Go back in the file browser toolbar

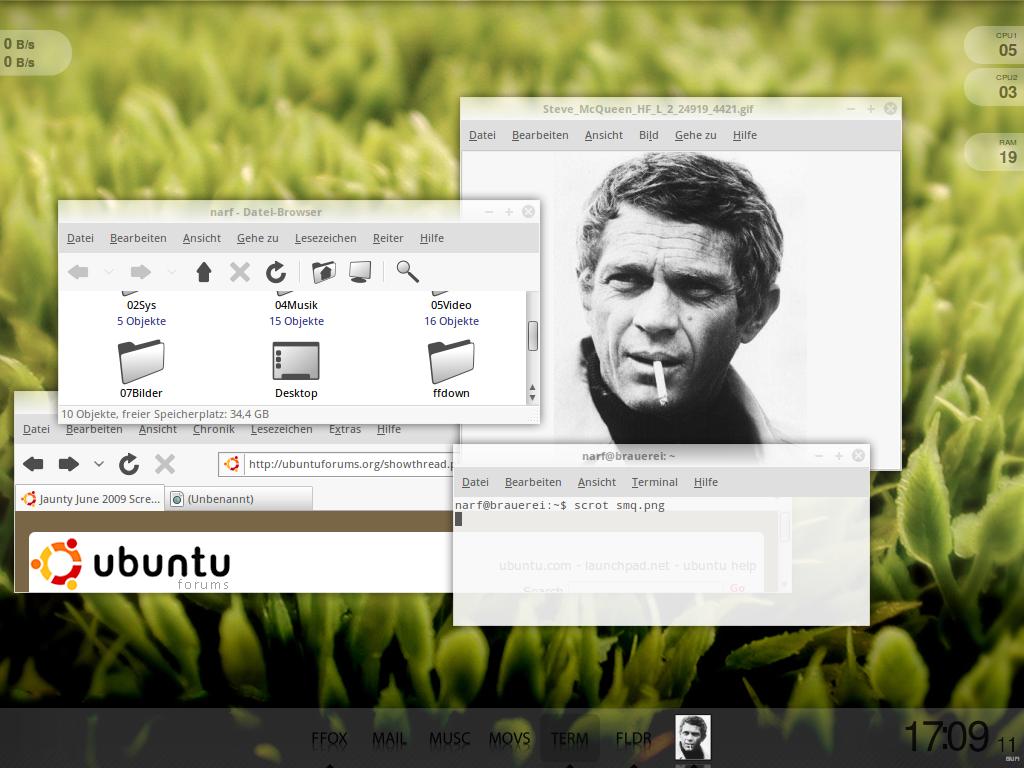(78, 272)
